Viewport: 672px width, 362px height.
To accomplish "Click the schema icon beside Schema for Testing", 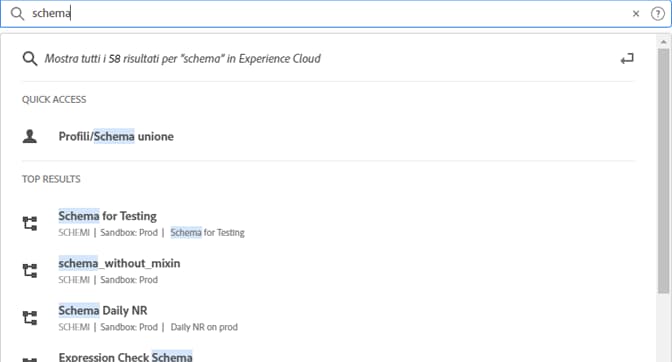I will click(30, 223).
